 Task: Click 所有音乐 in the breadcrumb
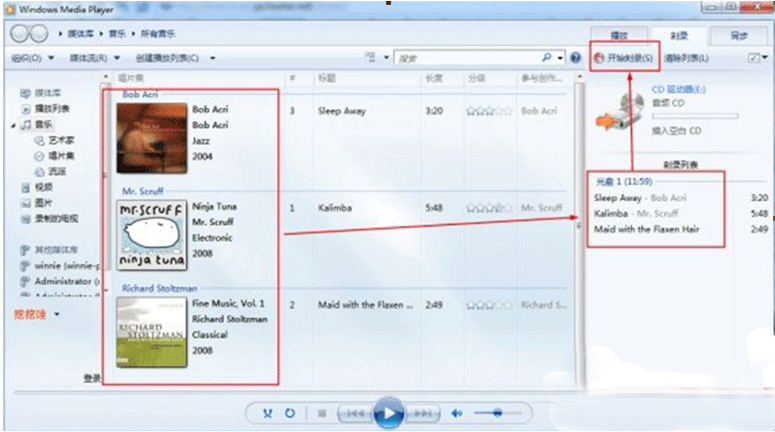158,34
